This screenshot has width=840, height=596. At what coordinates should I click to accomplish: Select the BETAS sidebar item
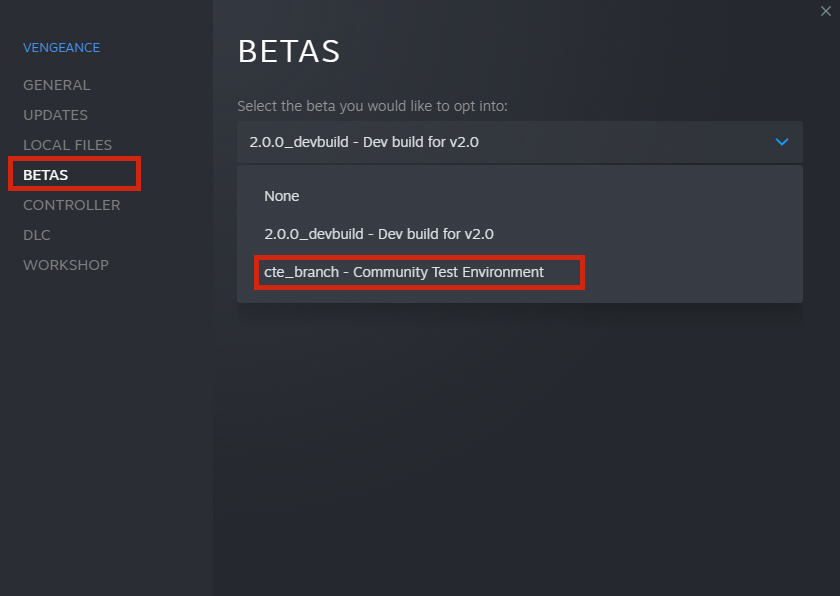46,175
